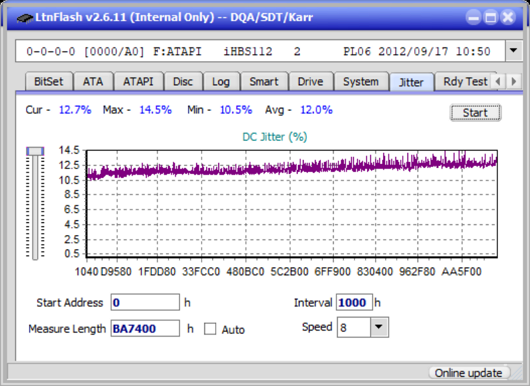Open the drive selection dropdown arrow
This screenshot has height=386, width=530.
tap(514, 51)
